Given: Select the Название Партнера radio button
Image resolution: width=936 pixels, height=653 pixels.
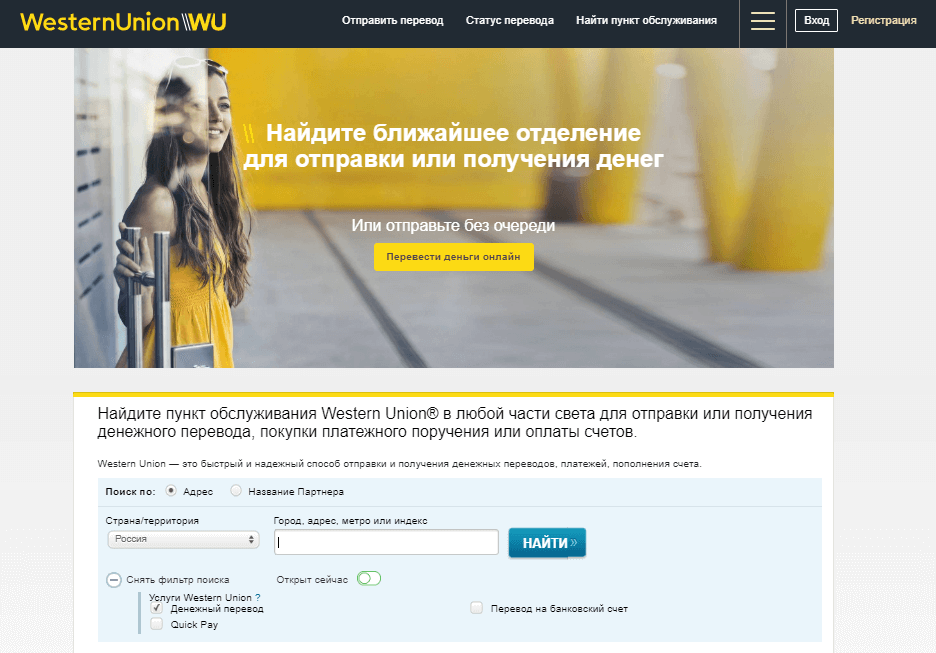Looking at the screenshot, I should 236,491.
